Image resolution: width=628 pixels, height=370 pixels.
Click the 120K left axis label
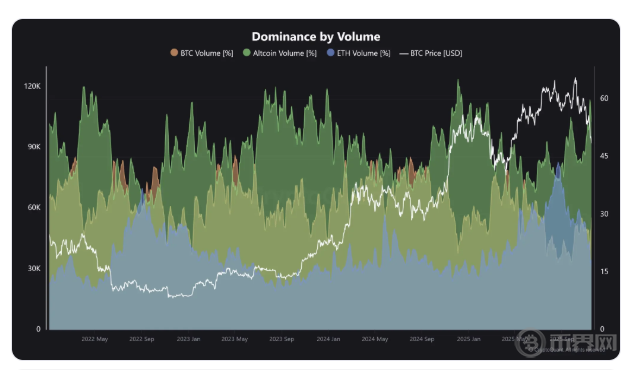[32, 86]
